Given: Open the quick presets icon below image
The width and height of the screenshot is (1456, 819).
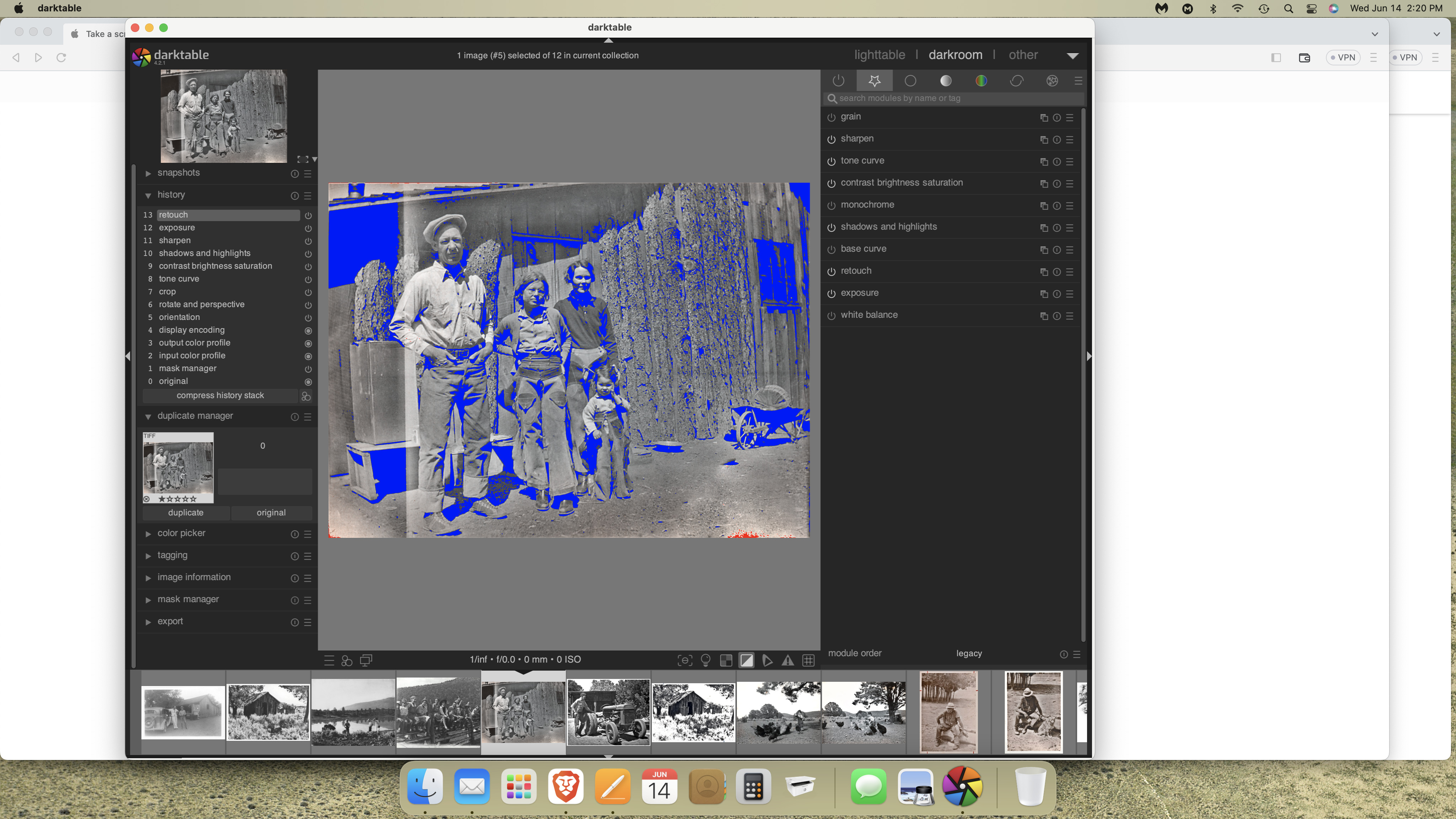Looking at the screenshot, I should click(x=329, y=660).
